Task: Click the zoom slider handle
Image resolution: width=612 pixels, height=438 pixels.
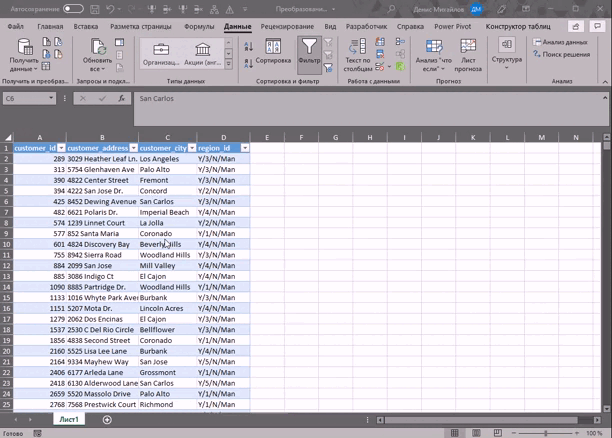Action: pyautogui.click(x=546, y=433)
